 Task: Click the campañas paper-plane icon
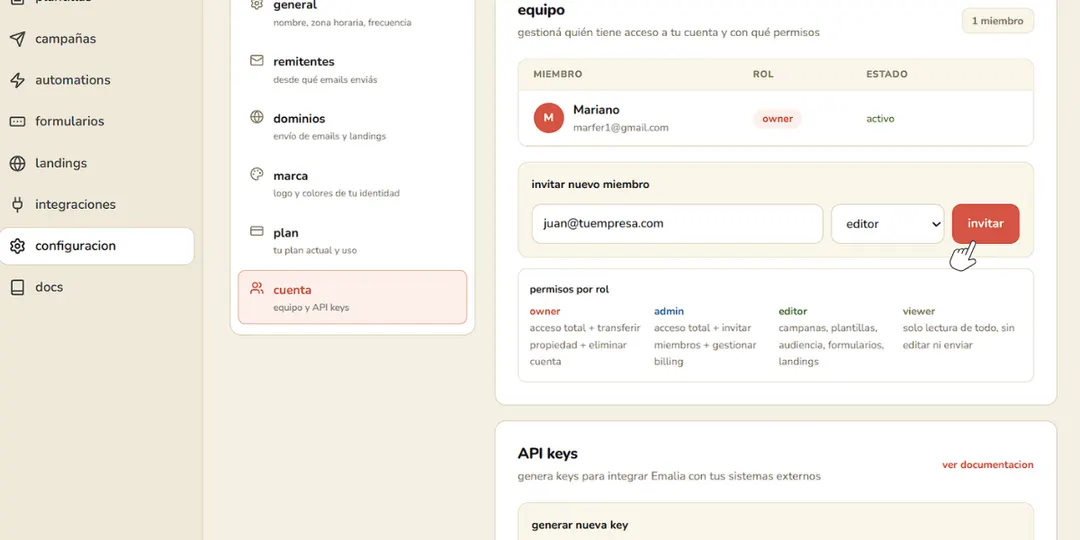(x=17, y=39)
